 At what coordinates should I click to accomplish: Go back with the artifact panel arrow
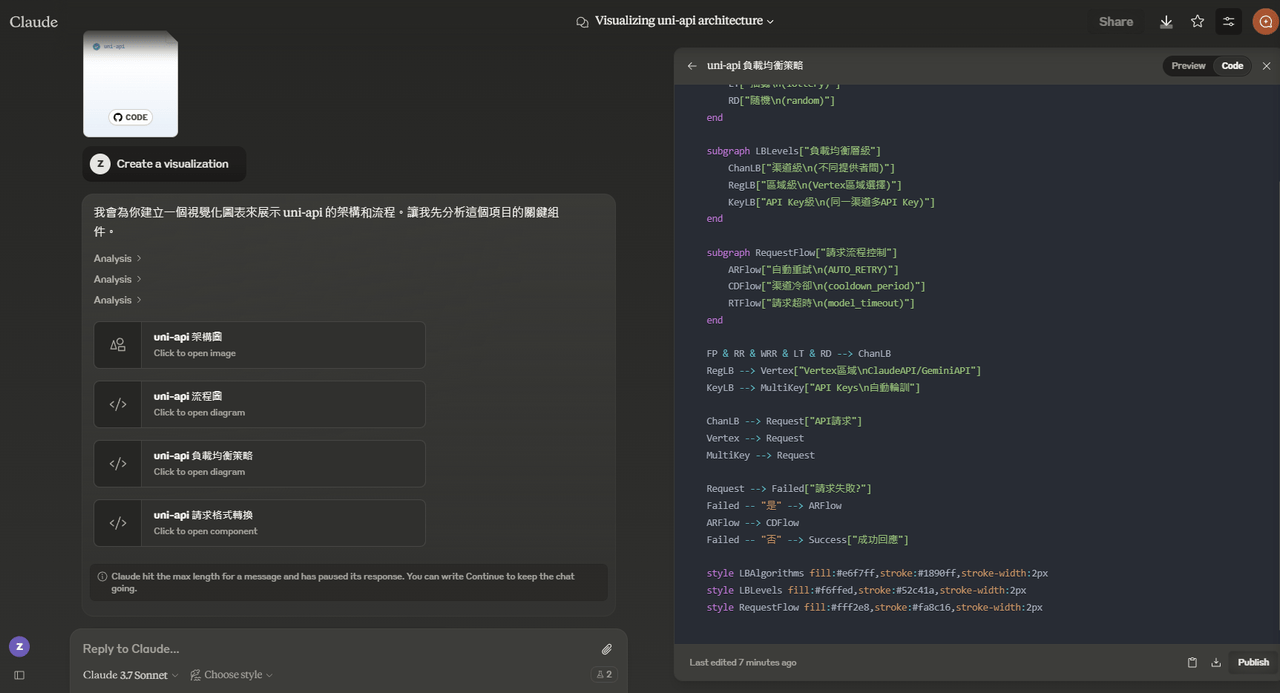click(x=692, y=66)
